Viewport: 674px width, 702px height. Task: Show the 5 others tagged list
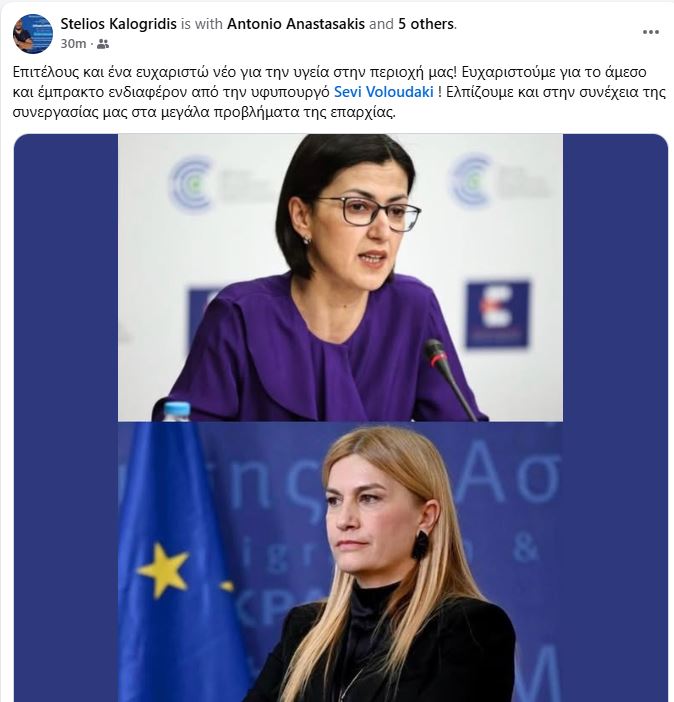pos(426,24)
